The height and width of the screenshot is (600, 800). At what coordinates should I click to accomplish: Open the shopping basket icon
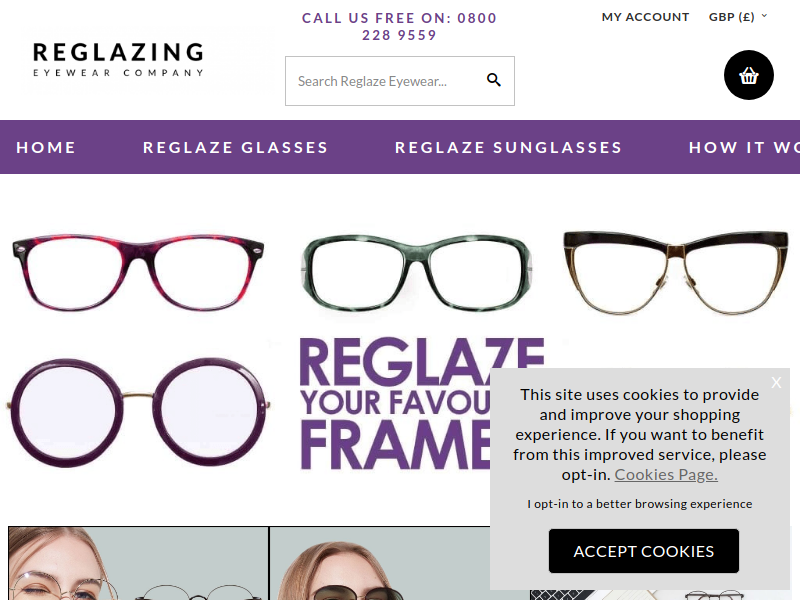click(x=748, y=75)
